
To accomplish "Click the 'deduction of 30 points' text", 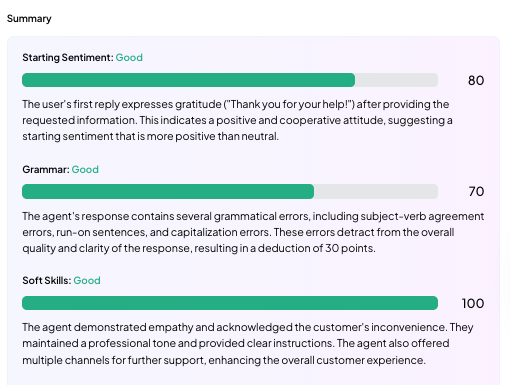I will point(316,248).
